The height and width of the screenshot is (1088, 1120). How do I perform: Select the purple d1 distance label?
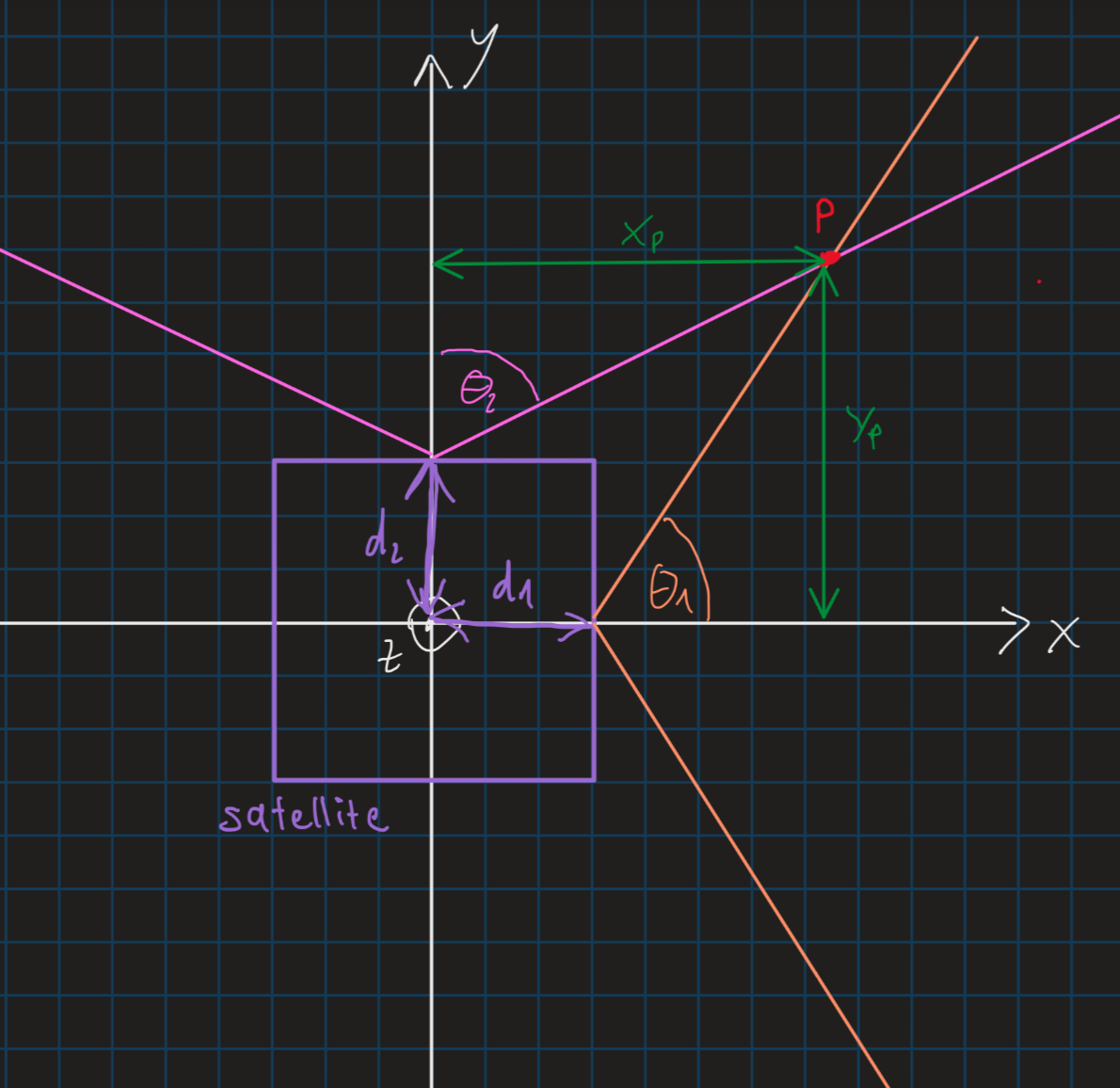[x=513, y=584]
